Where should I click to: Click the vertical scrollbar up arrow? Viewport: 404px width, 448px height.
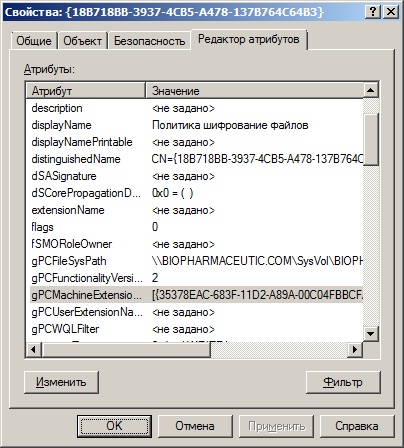tap(371, 90)
